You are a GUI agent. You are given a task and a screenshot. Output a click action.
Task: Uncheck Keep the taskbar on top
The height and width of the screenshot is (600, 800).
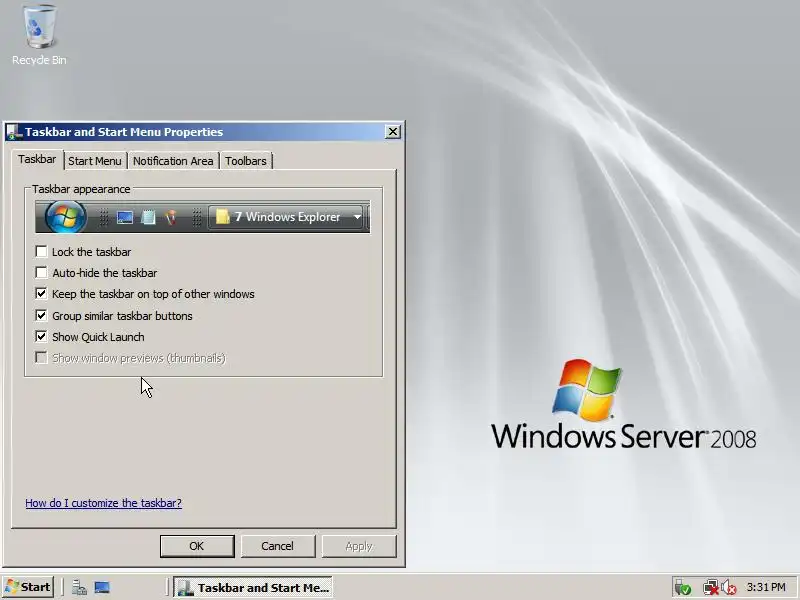[41, 294]
